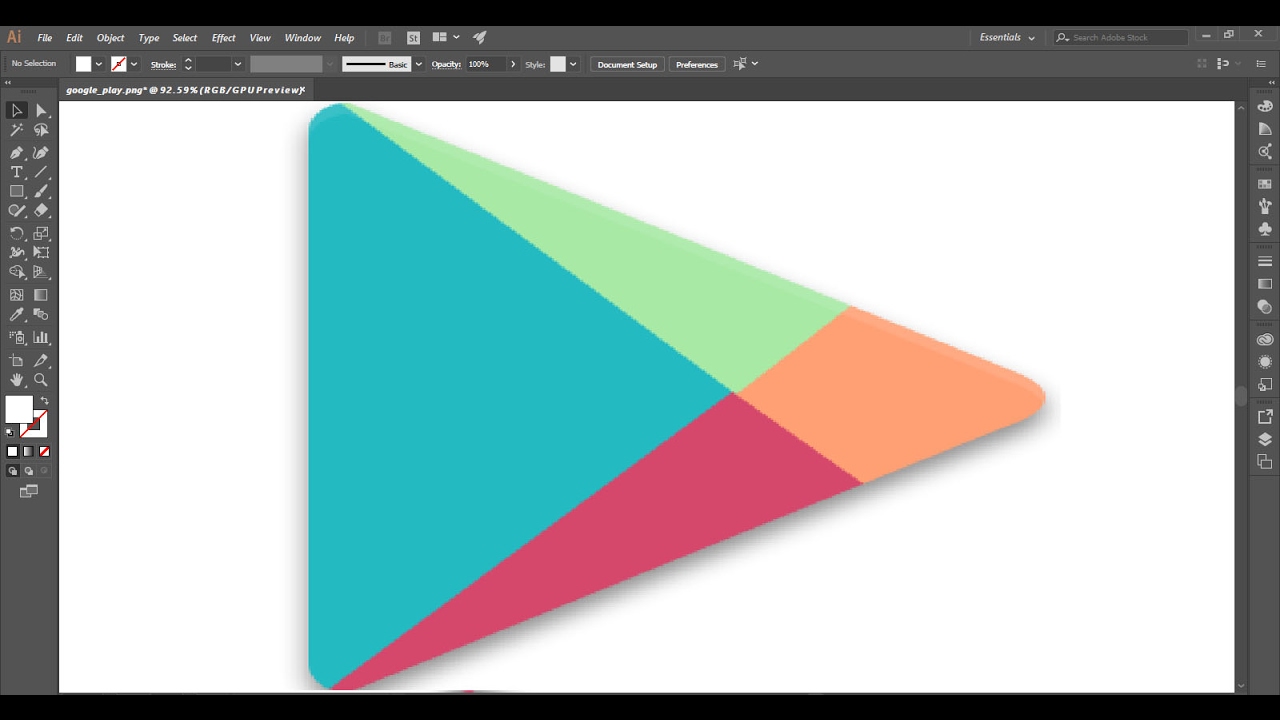1280x720 pixels.
Task: Select the Eraser tool
Action: pos(42,211)
